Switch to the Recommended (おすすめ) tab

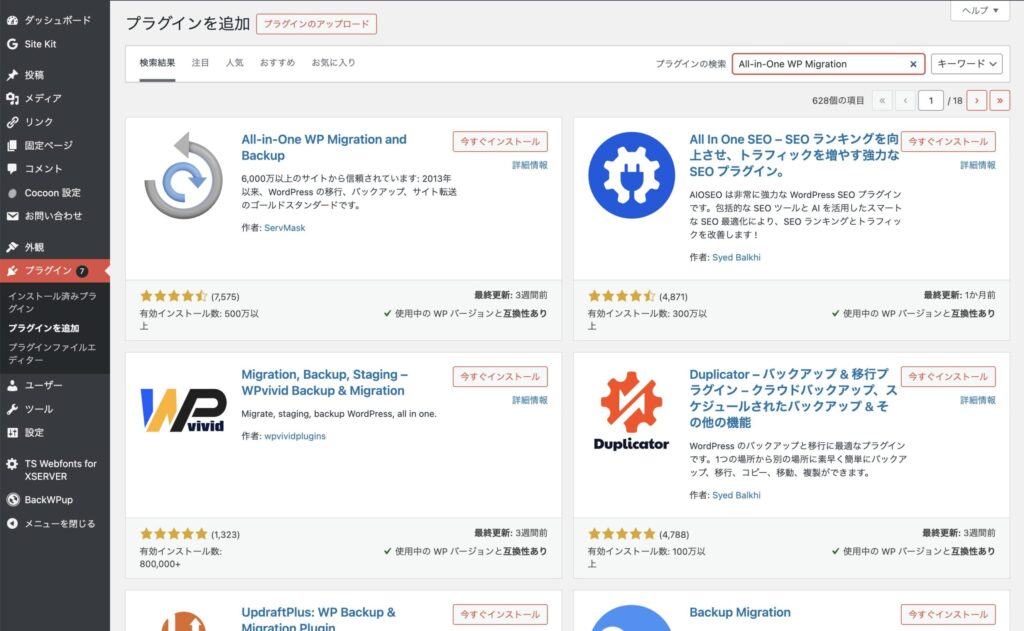pos(277,63)
